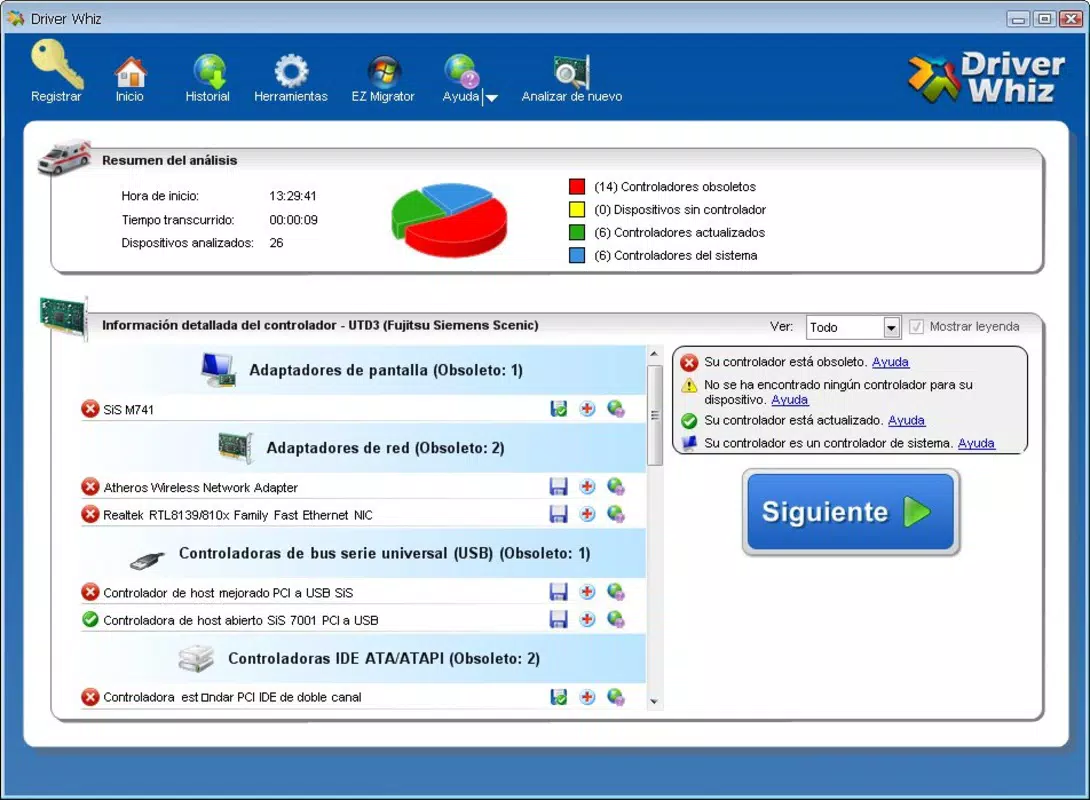Click globe icon for Controladora de host abierto
This screenshot has height=800, width=1090.
616,619
